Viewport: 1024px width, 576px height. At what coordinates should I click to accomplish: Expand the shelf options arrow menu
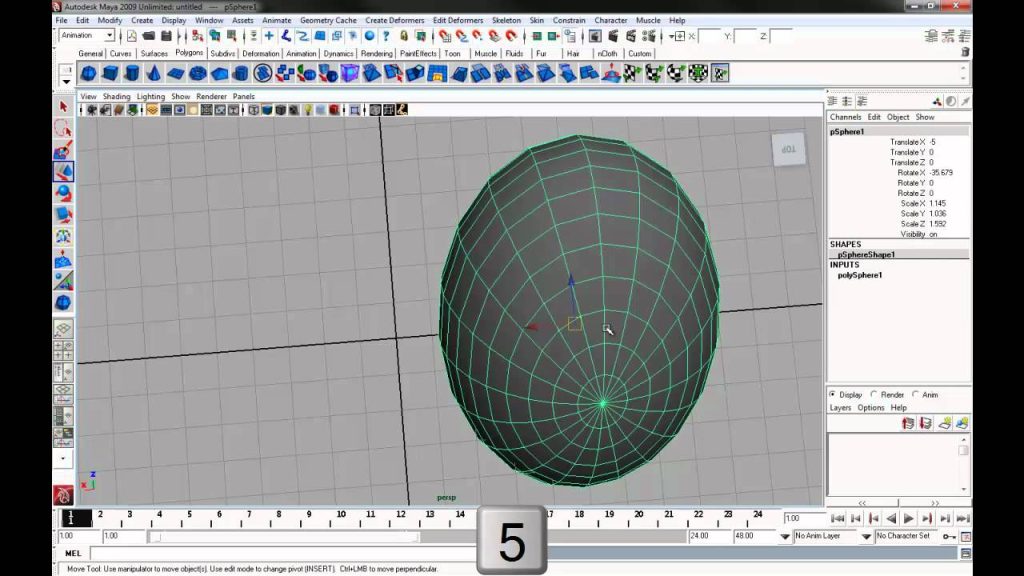pos(66,82)
